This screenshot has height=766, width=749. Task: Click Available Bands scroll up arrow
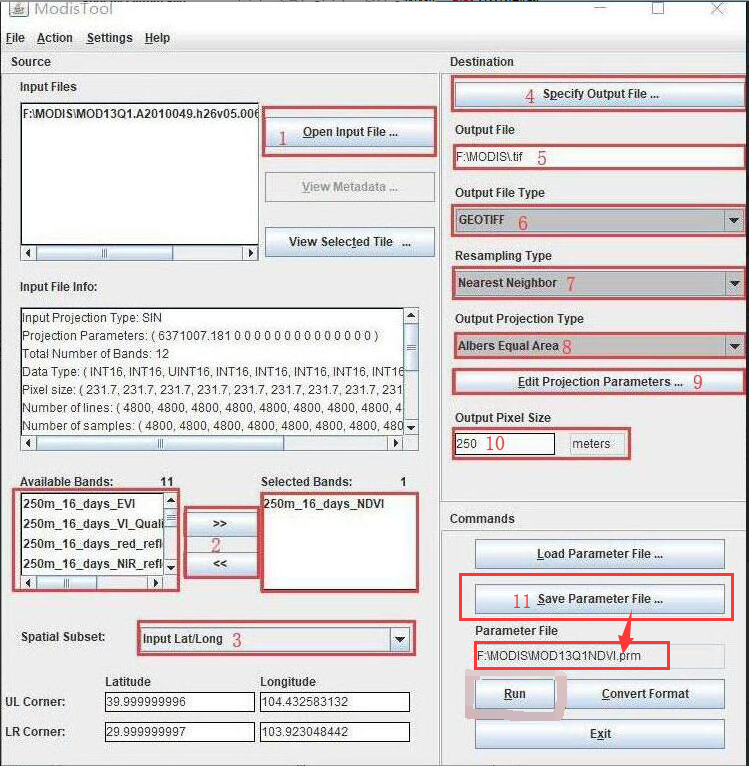(x=171, y=500)
